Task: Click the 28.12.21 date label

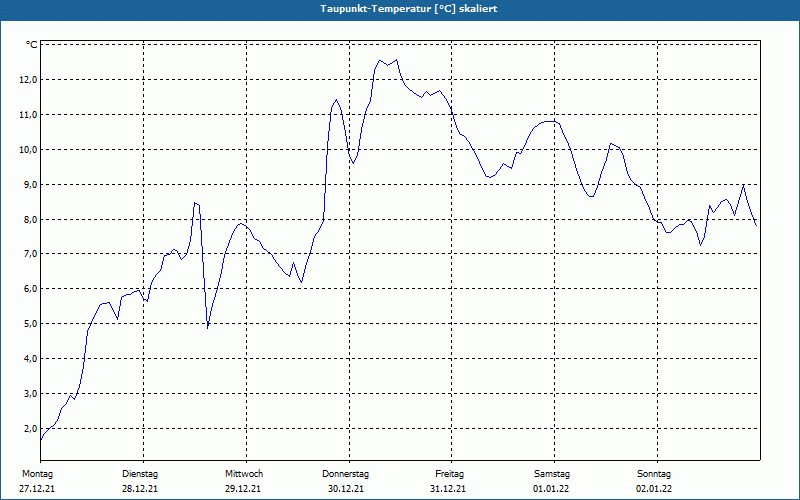Action: pyautogui.click(x=140, y=489)
